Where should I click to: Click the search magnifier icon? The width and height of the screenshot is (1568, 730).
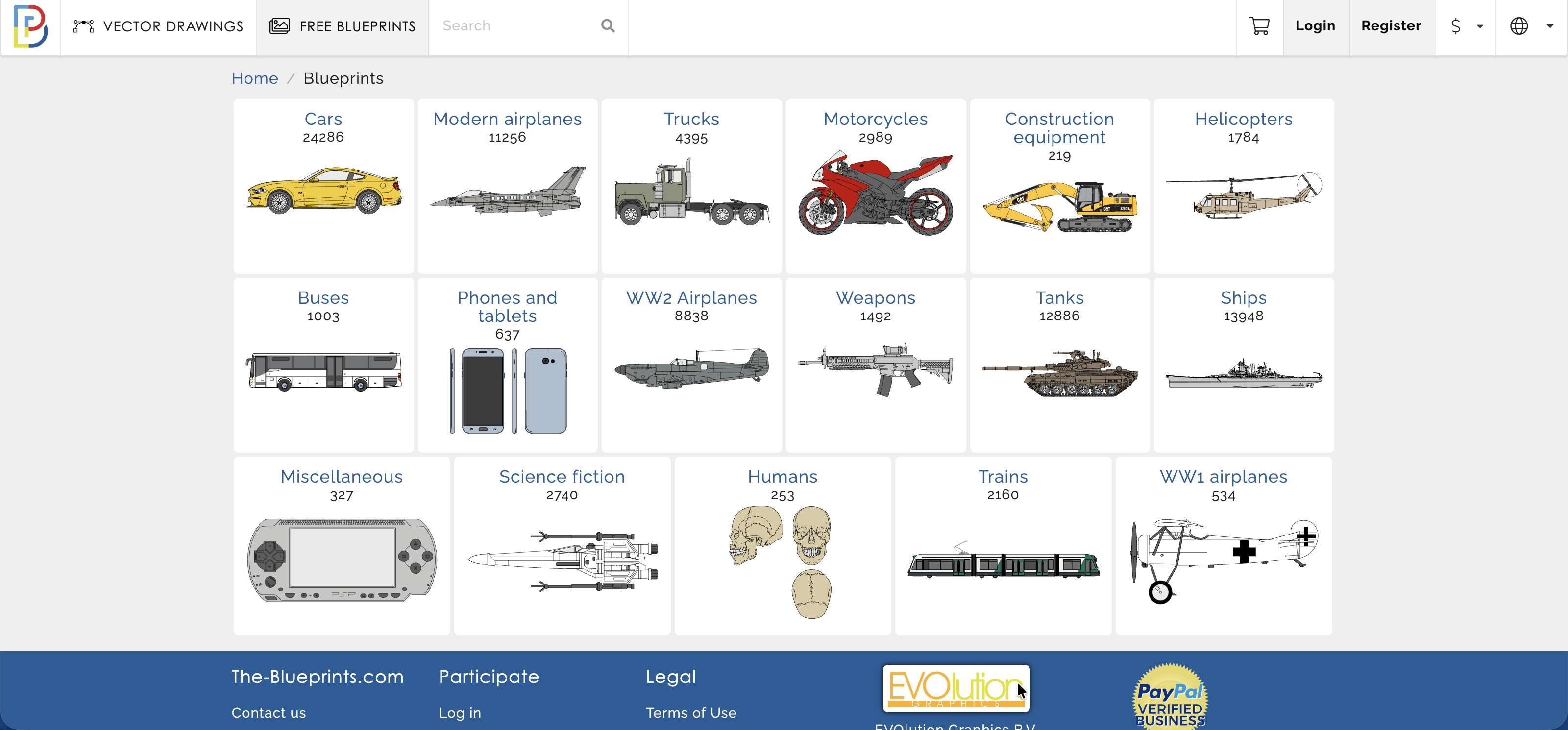click(608, 25)
